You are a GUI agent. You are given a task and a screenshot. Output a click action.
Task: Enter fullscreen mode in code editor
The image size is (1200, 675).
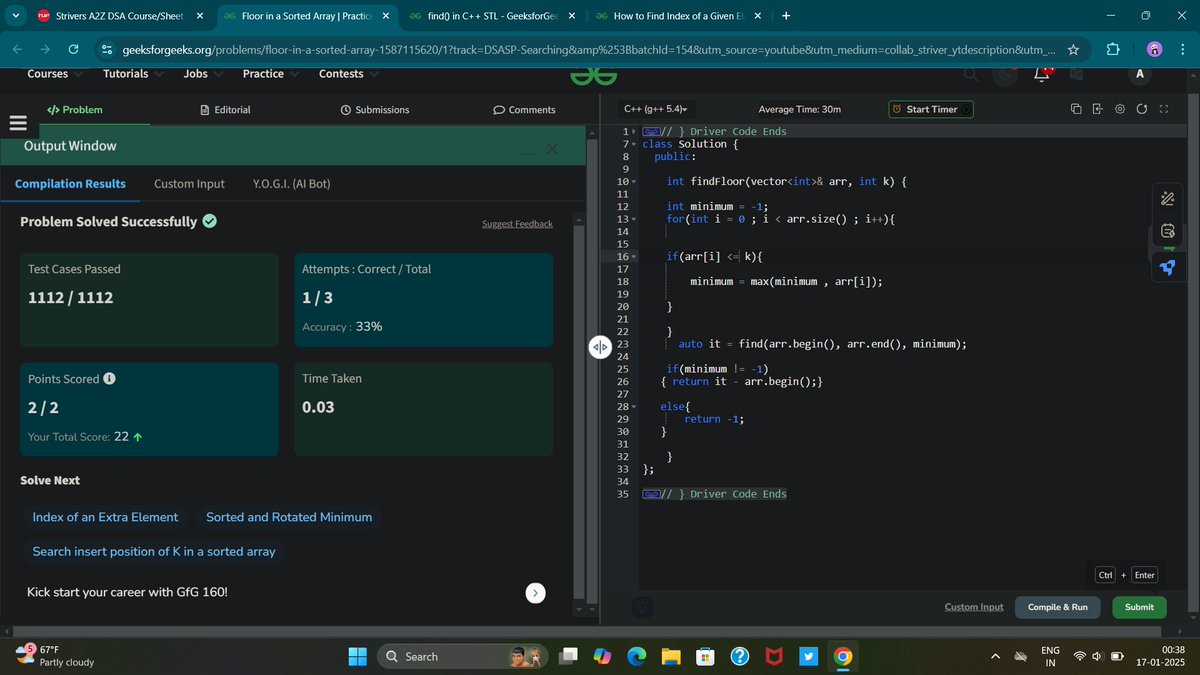pyautogui.click(x=1163, y=109)
